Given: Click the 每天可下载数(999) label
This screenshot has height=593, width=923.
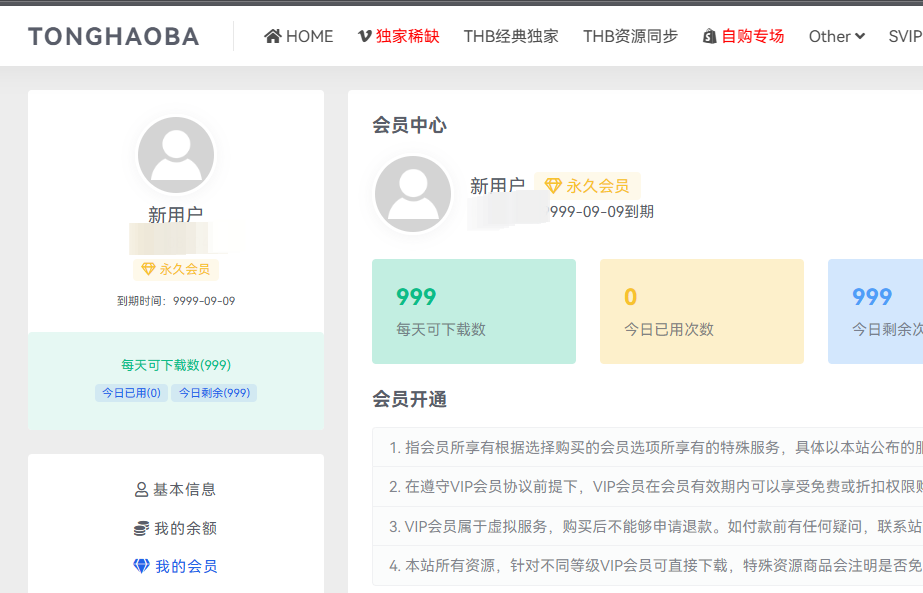Looking at the screenshot, I should 176,365.
